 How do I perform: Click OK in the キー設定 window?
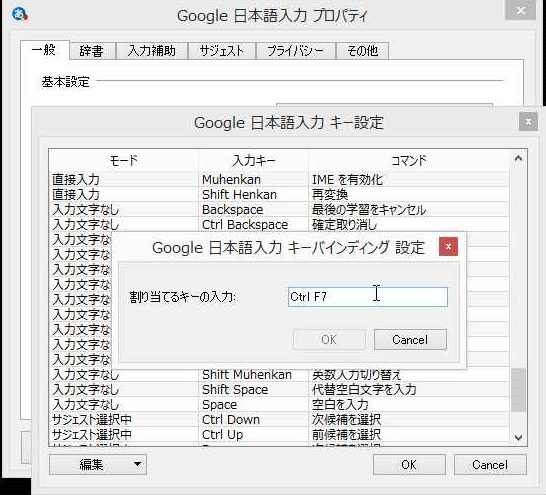[409, 465]
